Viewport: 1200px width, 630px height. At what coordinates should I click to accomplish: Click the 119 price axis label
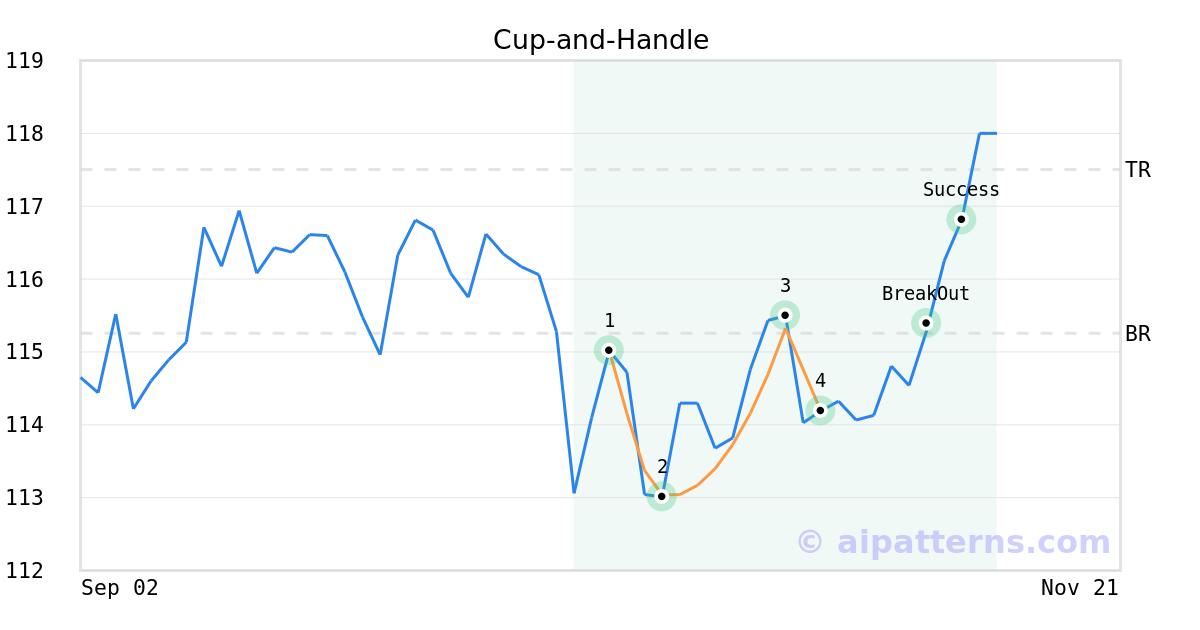pos(24,61)
